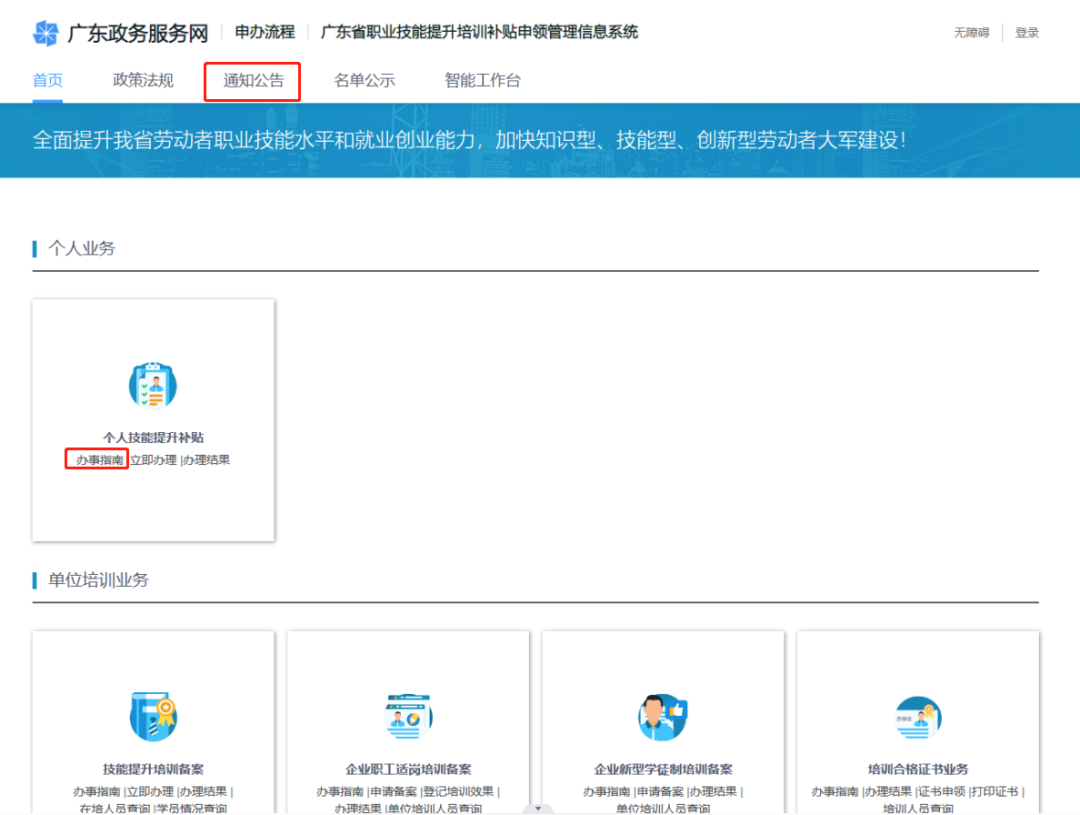Open the 培训合格证书业务 icon

pos(918,717)
